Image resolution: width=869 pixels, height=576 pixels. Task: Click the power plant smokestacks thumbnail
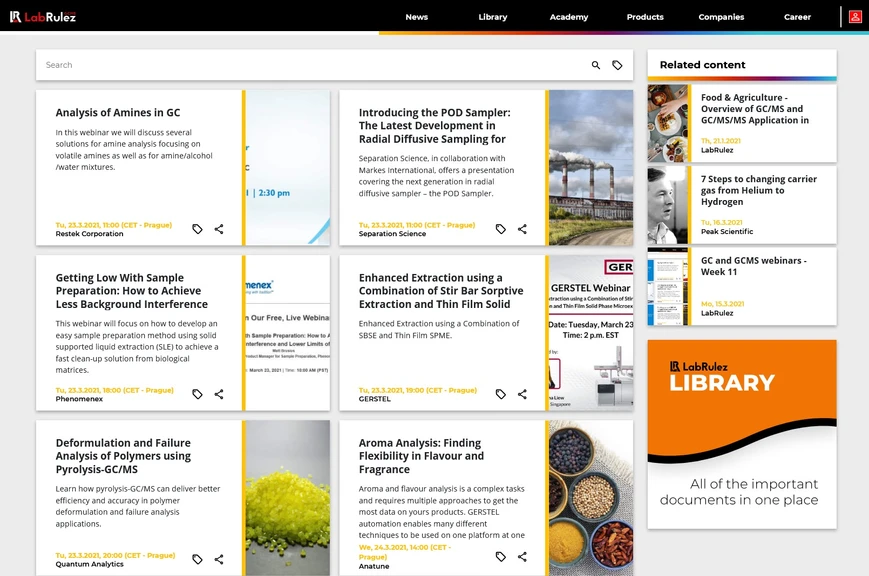pyautogui.click(x=591, y=168)
